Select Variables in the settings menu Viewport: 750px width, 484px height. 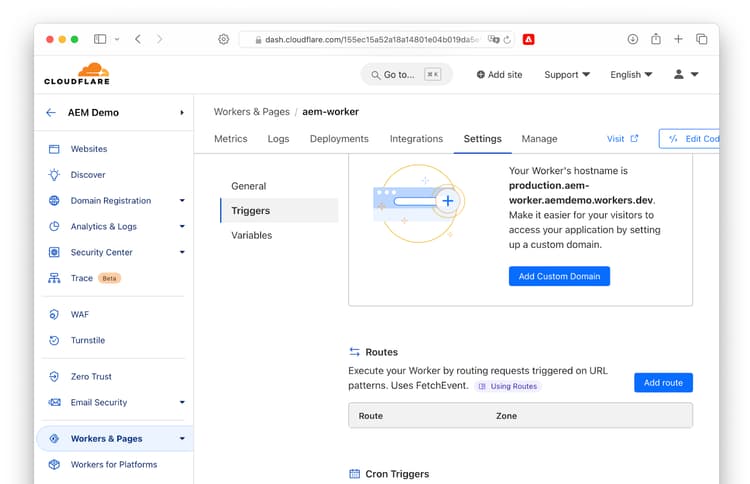[x=251, y=235]
